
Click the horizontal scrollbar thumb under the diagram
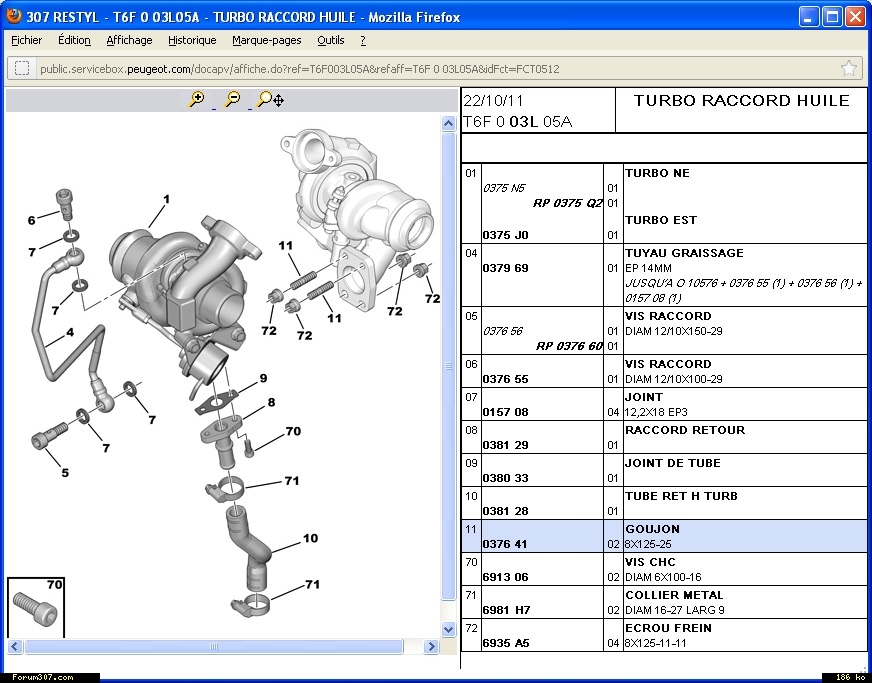pos(214,647)
